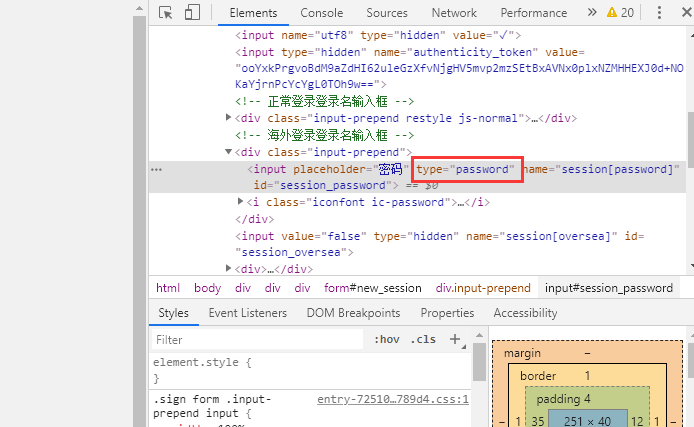Select form#new_session breadcrumb
The image size is (694, 427).
pos(372,288)
